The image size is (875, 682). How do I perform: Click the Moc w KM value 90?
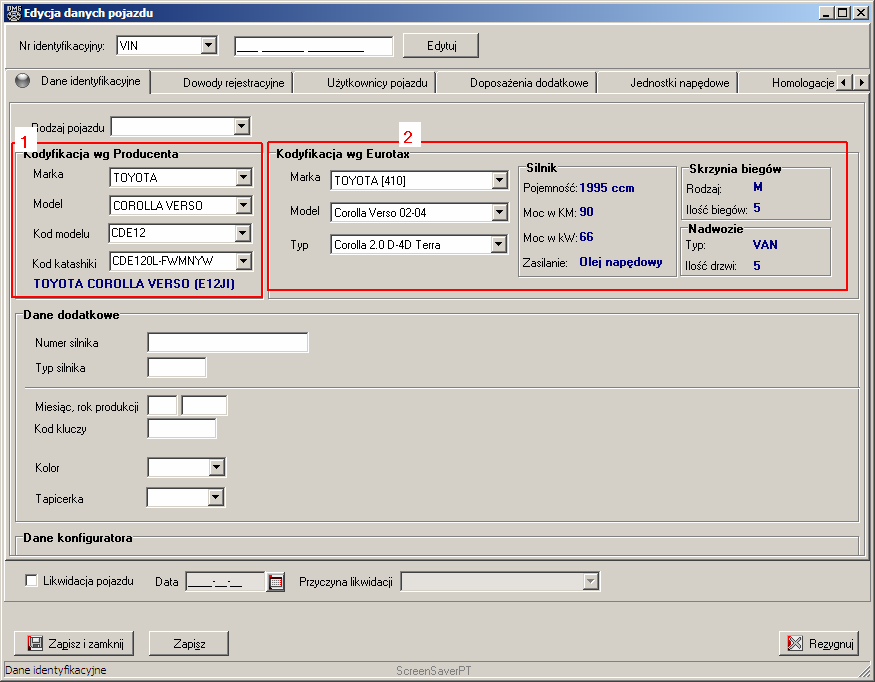tap(586, 212)
